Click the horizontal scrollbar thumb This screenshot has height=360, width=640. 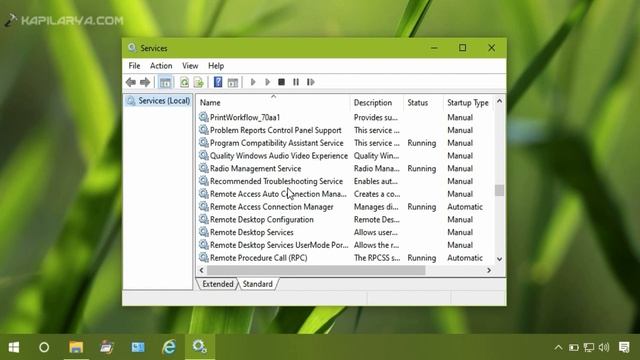click(316, 270)
